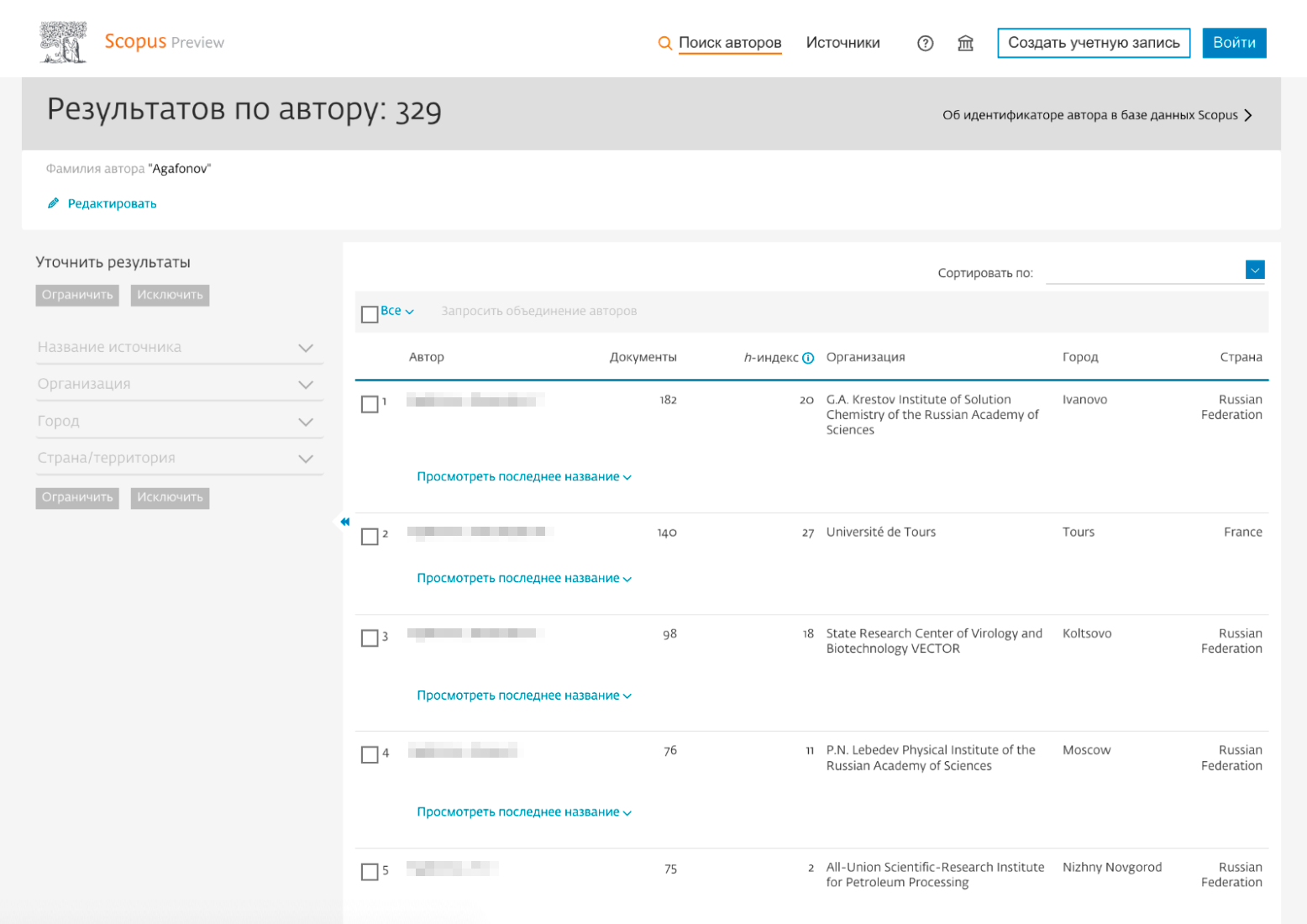The image size is (1307, 924).
Task: Click 'State Research Center of Virology' text
Action: (x=934, y=641)
